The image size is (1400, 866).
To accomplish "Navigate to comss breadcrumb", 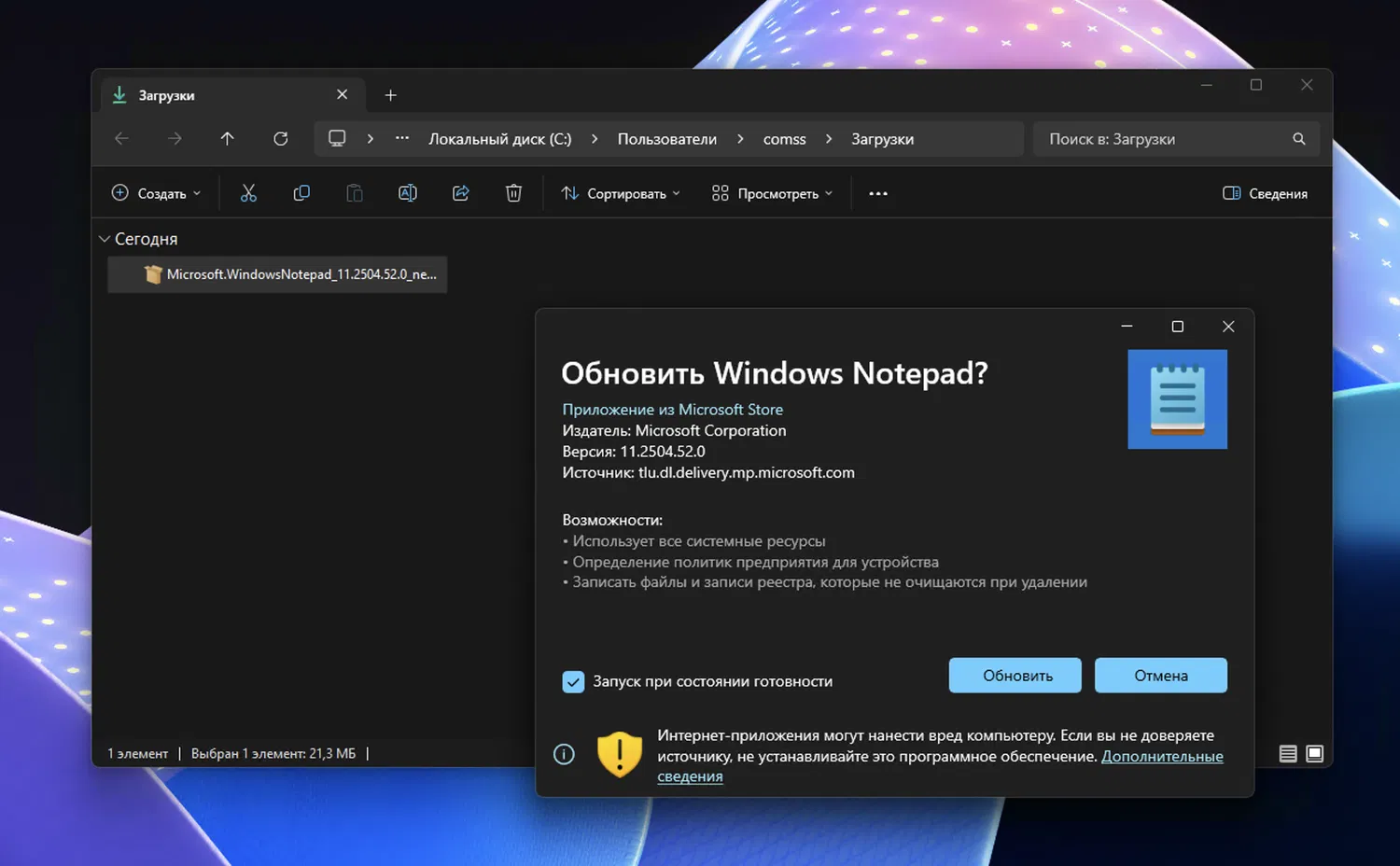I will point(785,139).
